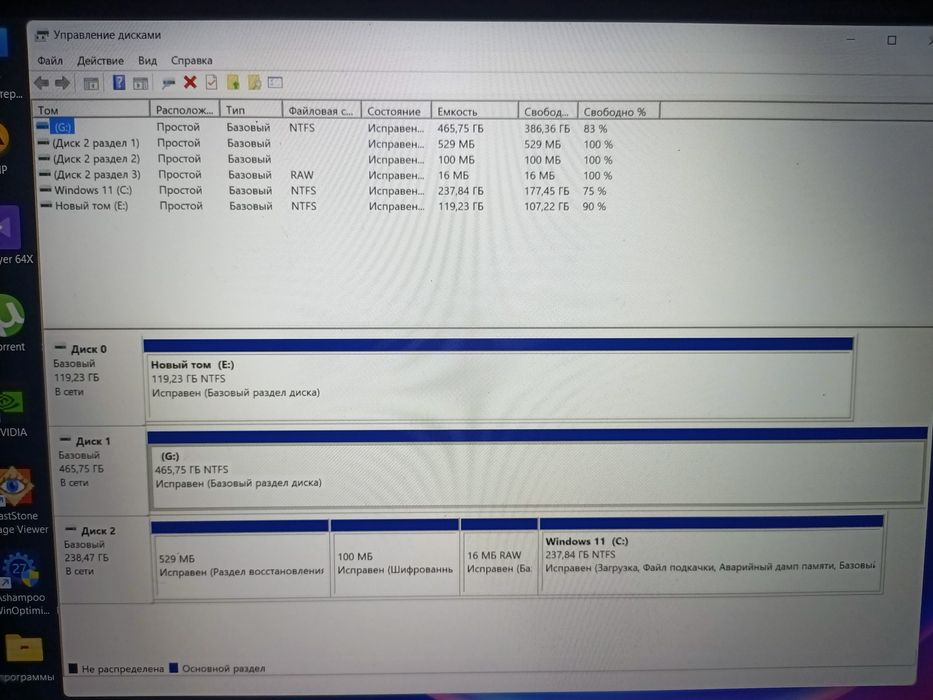Click the checkmark properties toolbar icon
The width and height of the screenshot is (933, 700).
click(x=211, y=82)
